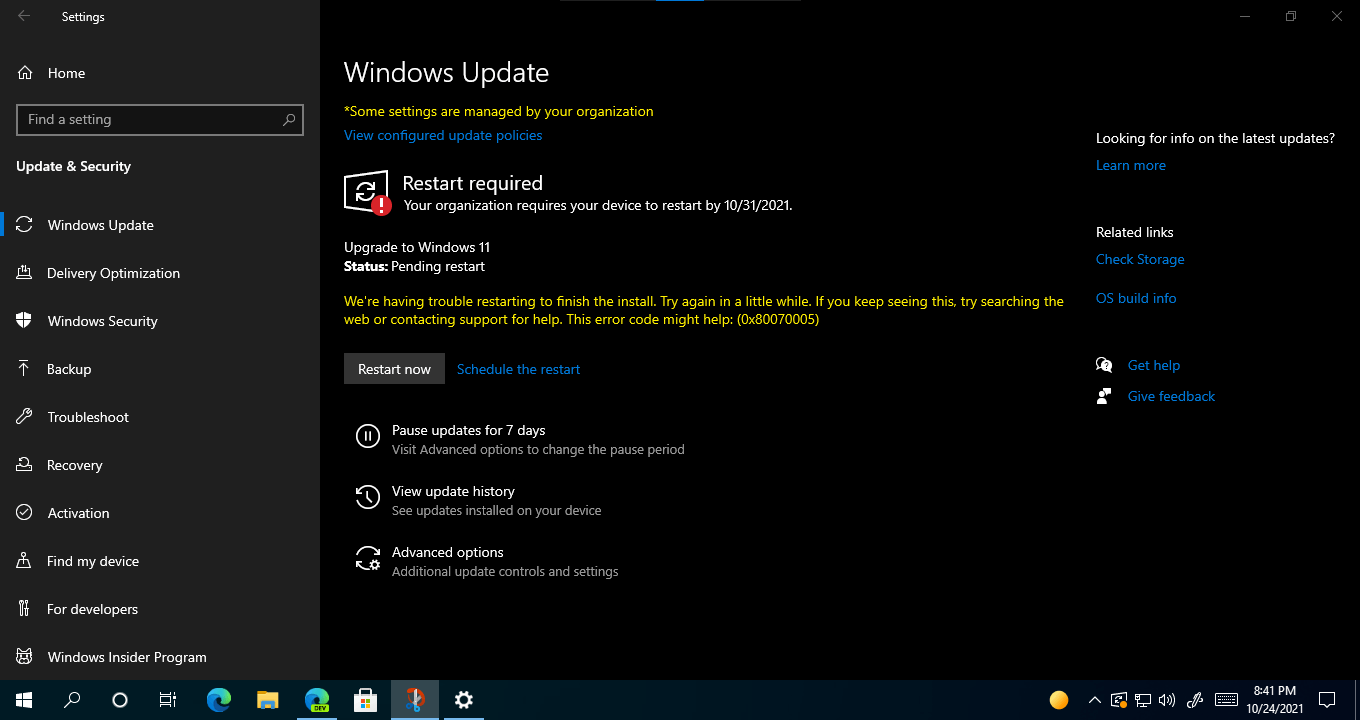Click the 'Pause updates for 7 days' text
The width and height of the screenshot is (1360, 720).
tap(469, 430)
